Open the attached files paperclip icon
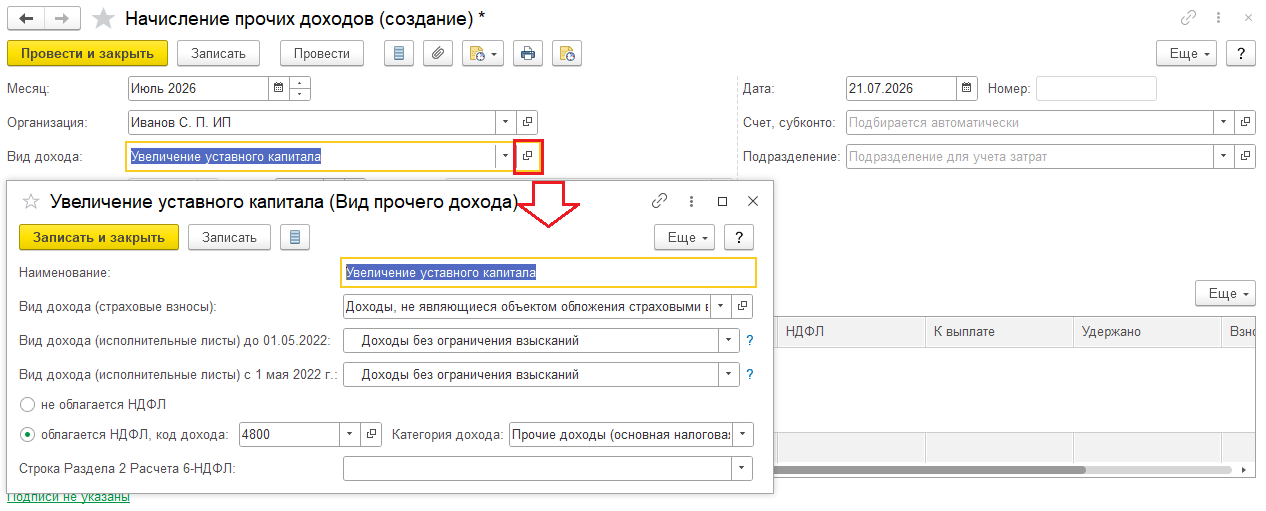This screenshot has width=1266, height=511. pos(436,53)
